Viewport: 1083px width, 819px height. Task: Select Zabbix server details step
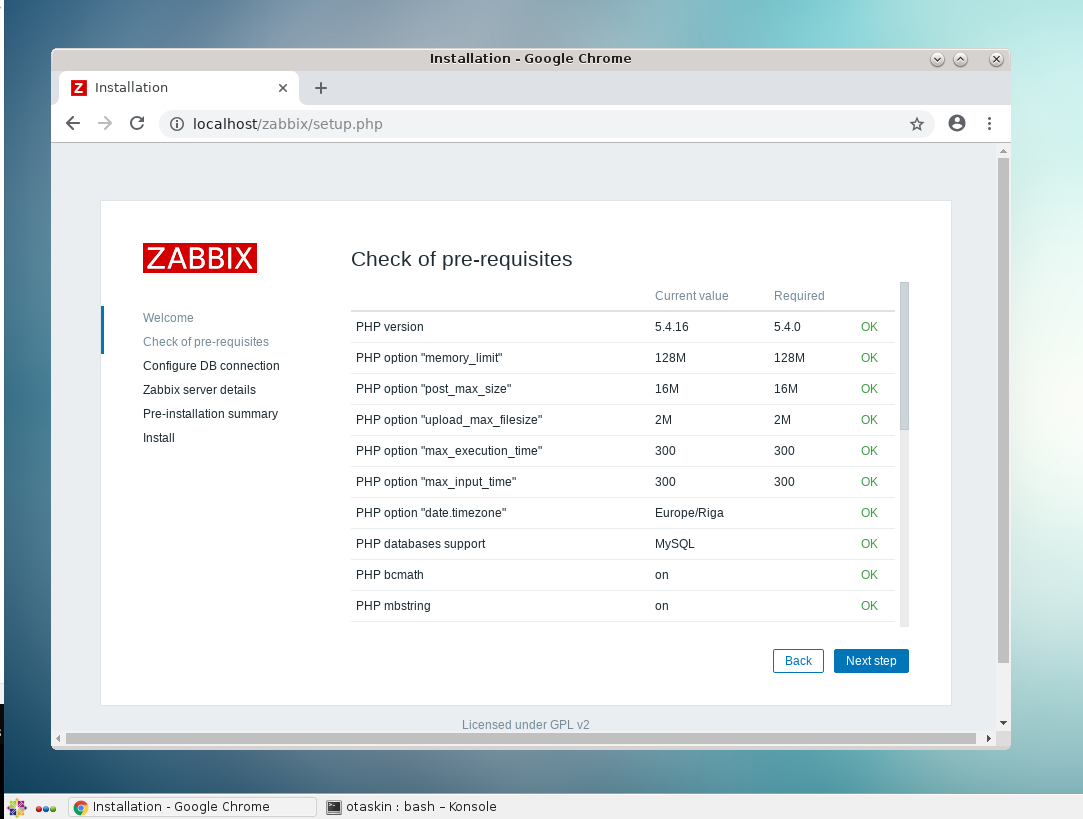[x=199, y=390]
